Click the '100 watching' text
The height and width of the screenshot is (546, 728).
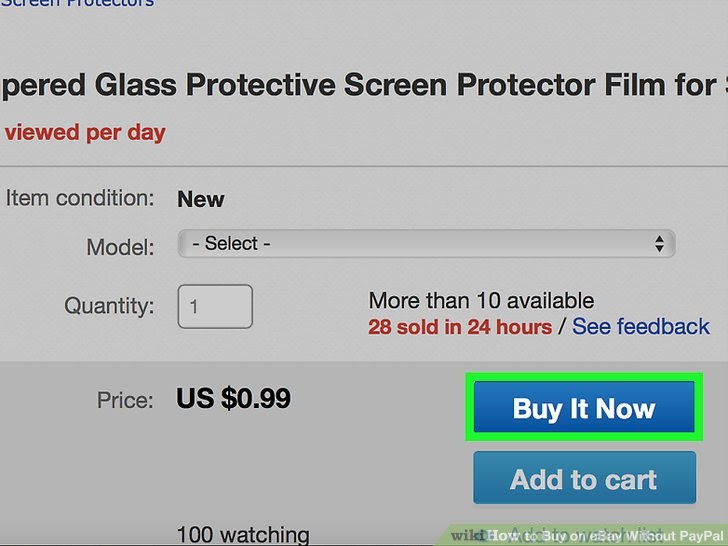pyautogui.click(x=243, y=535)
